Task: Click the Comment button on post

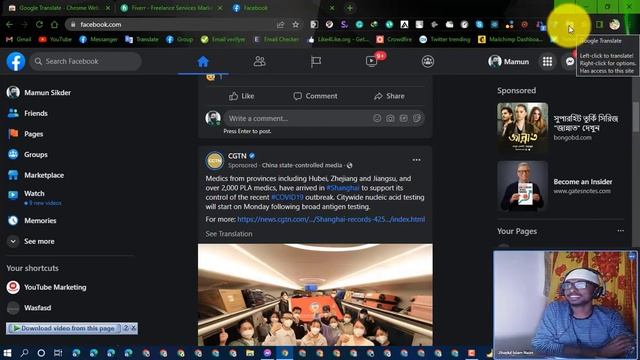Action: pyautogui.click(x=315, y=96)
